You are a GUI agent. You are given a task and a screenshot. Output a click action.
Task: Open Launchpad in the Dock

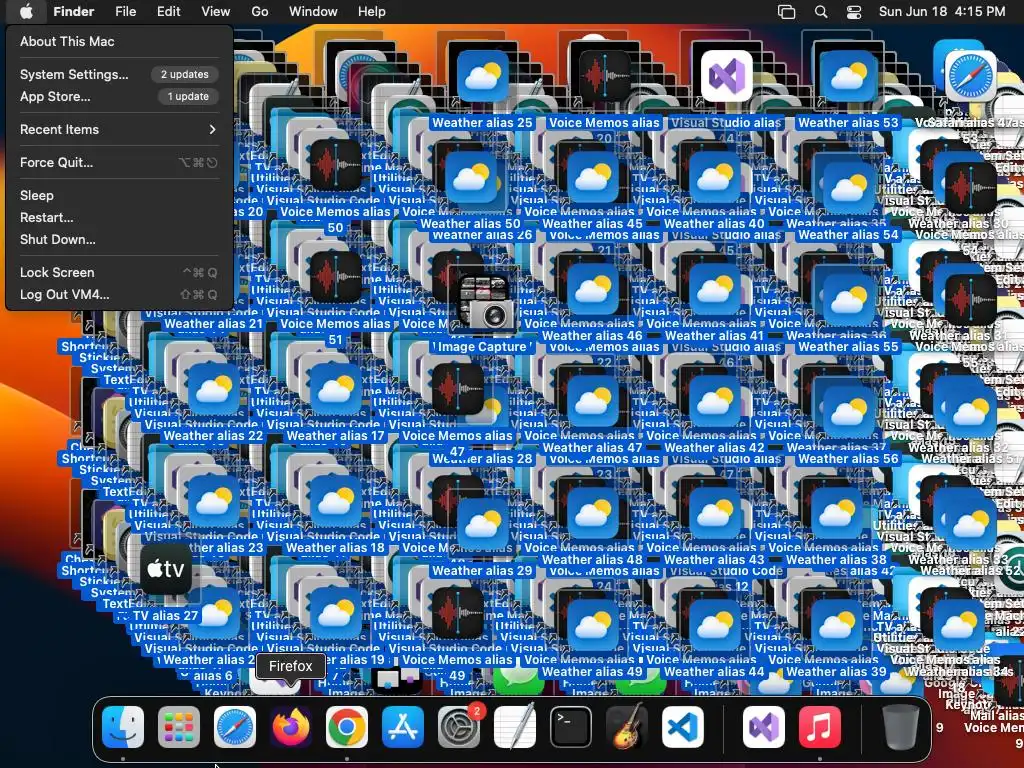(x=178, y=727)
